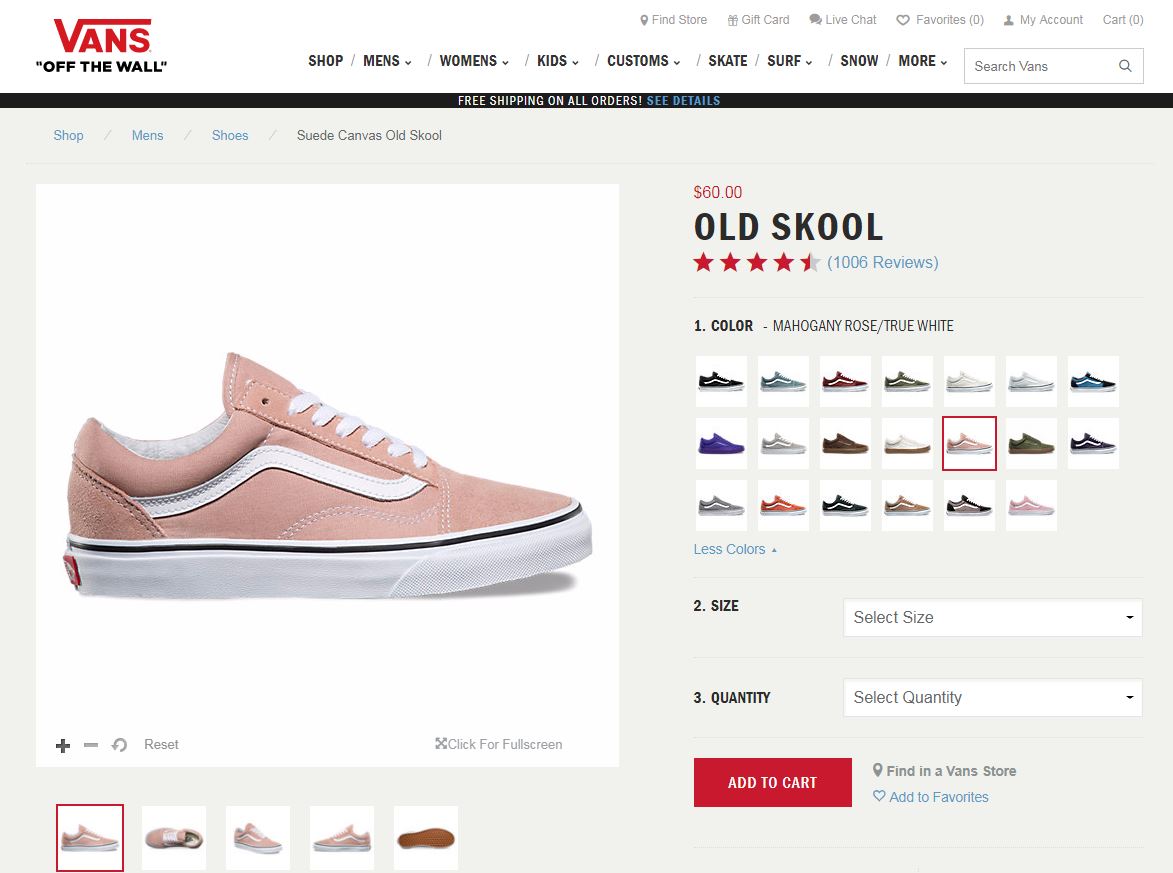Select the white shoe with gum sole swatch

pyautogui.click(x=907, y=444)
